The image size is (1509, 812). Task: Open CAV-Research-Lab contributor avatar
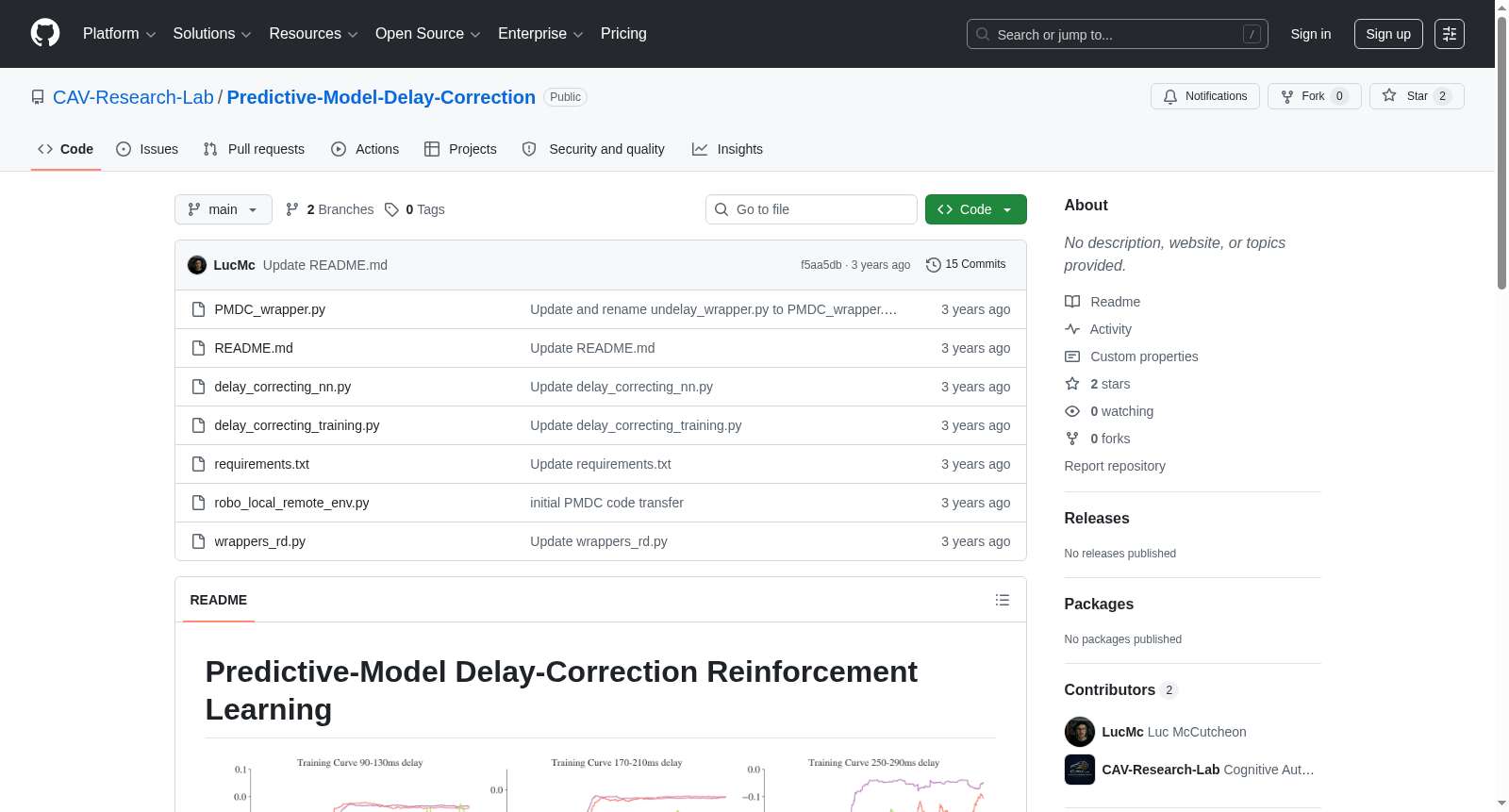pos(1080,770)
